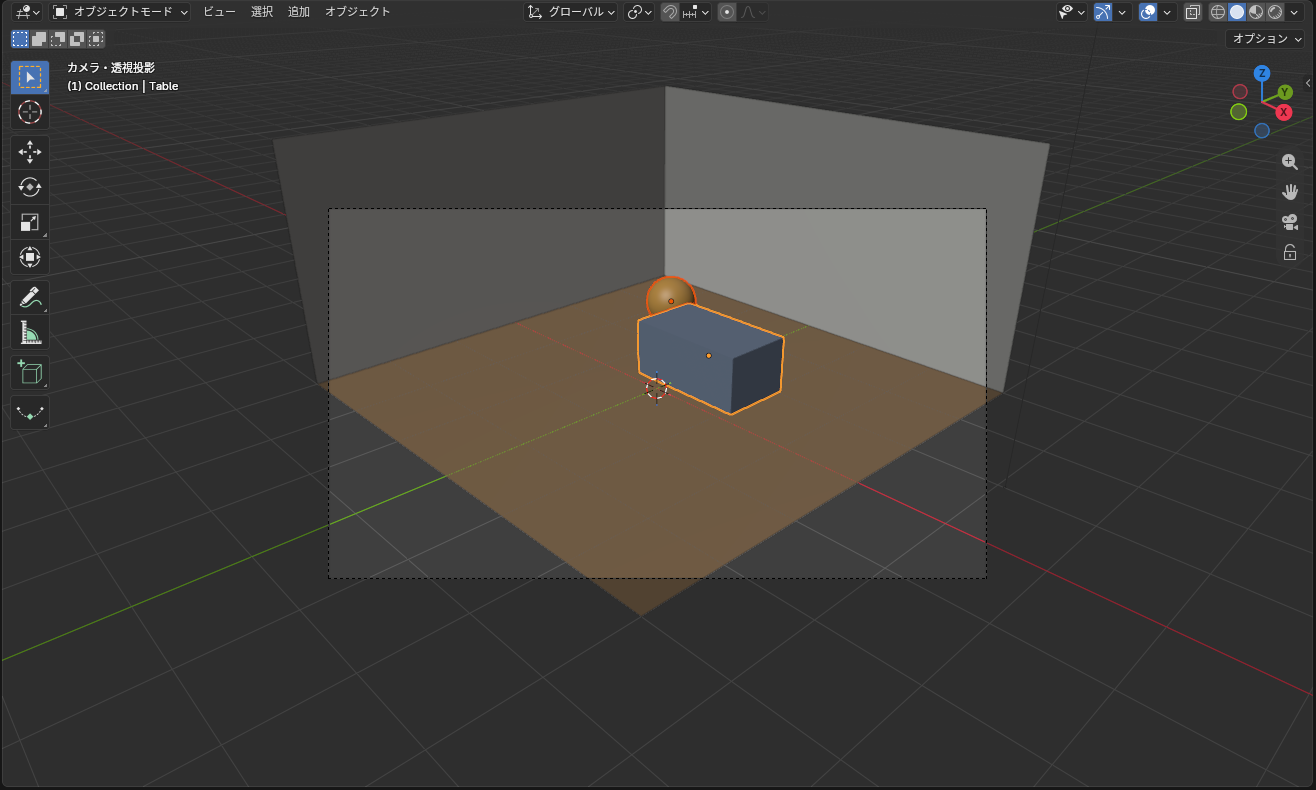Set selection mode to extend
The image size is (1316, 790).
coord(39,39)
